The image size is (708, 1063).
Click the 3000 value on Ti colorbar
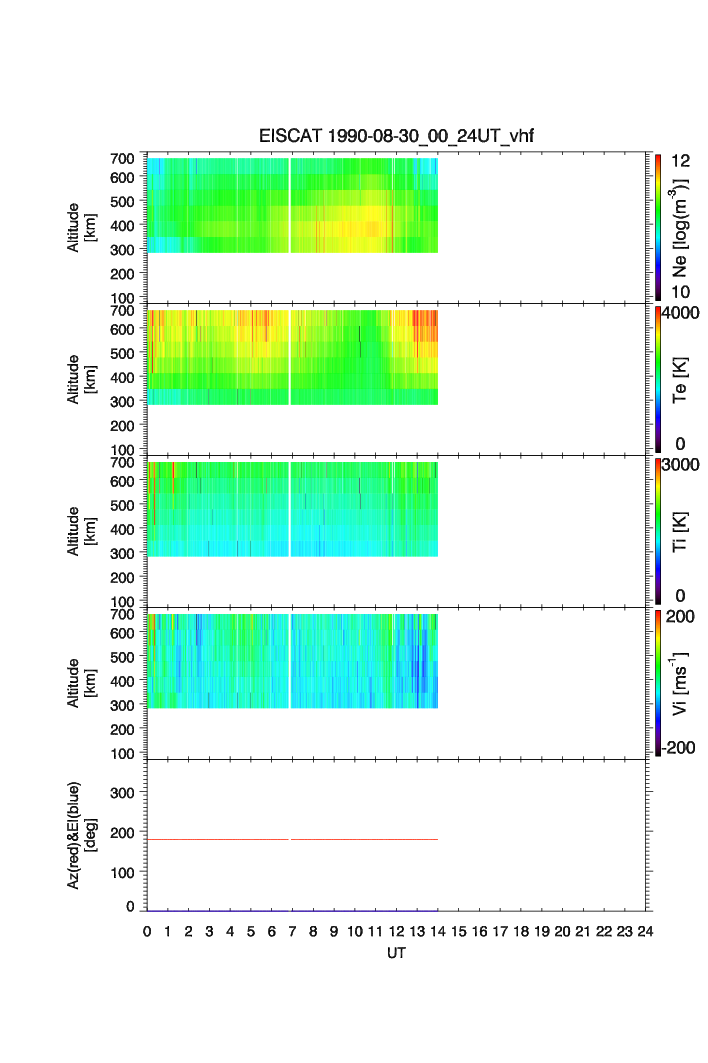point(681,465)
